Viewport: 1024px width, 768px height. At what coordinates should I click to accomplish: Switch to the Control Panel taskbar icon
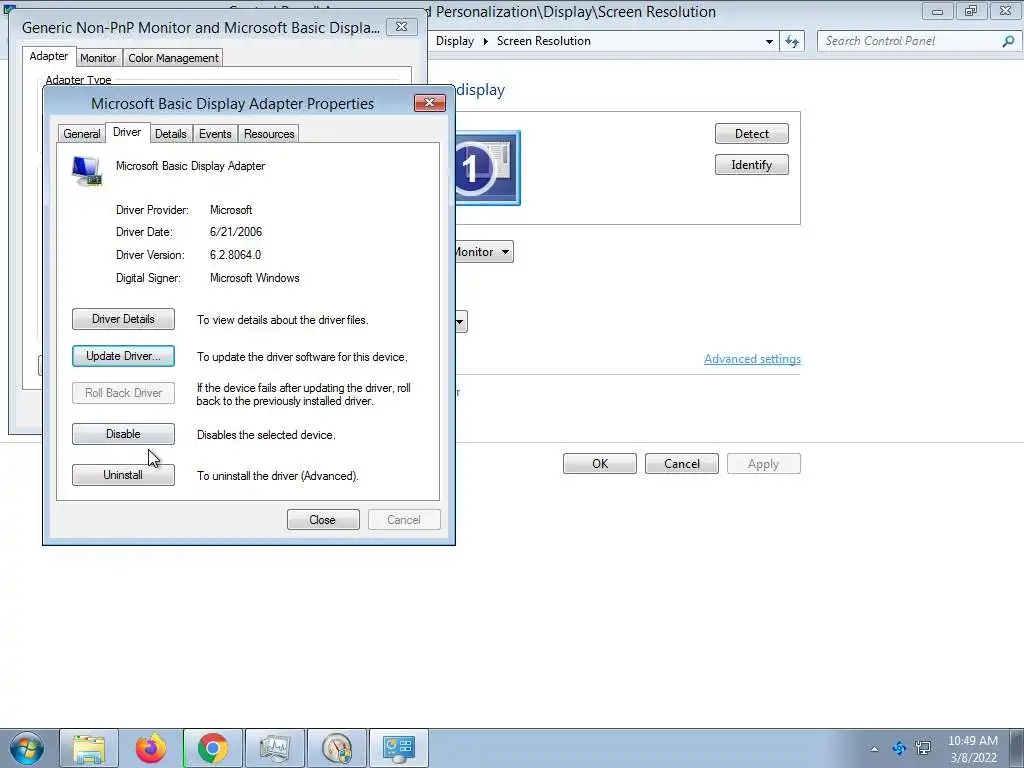pos(399,748)
